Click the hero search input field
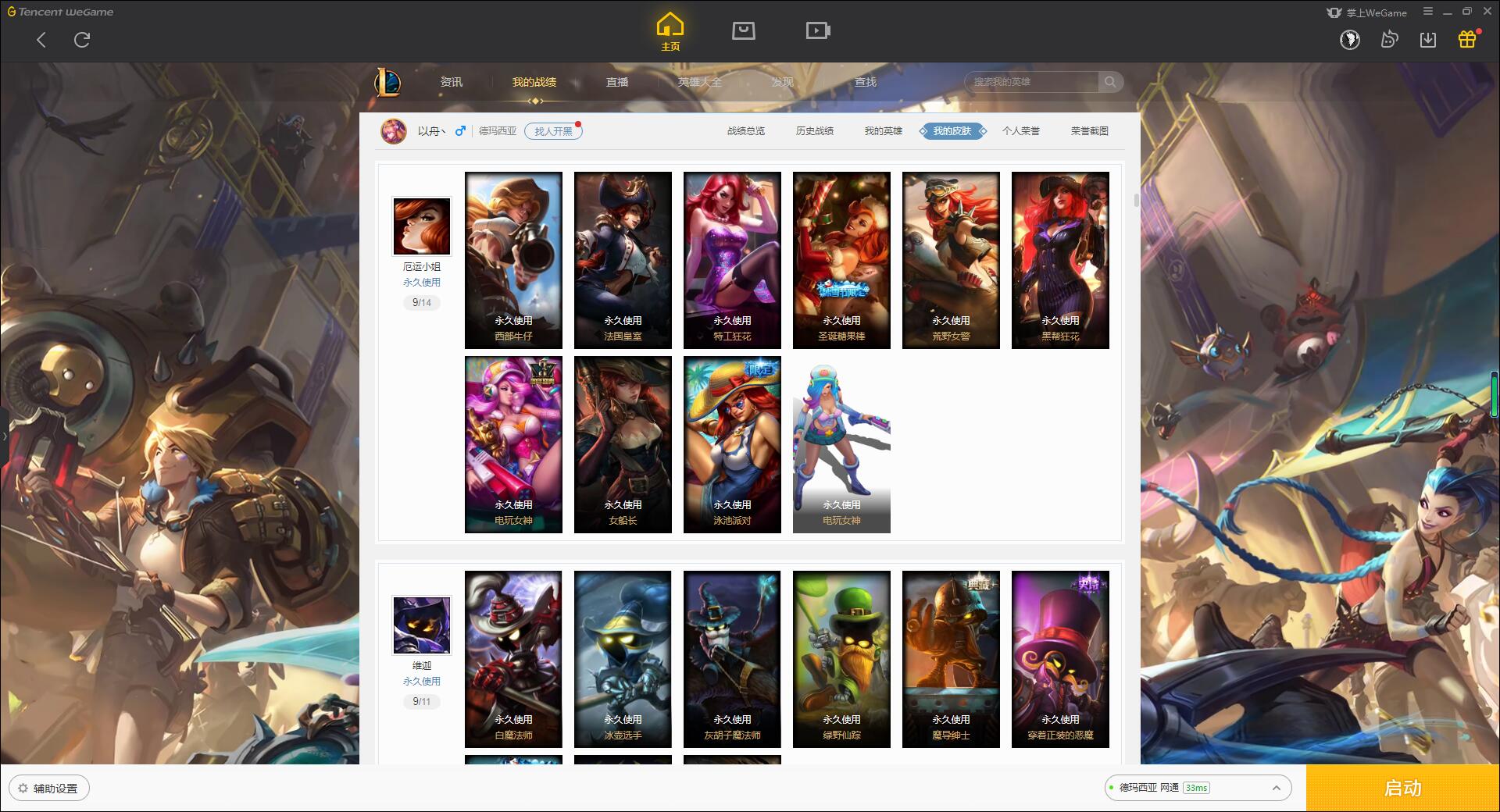The image size is (1500, 812). (1032, 82)
